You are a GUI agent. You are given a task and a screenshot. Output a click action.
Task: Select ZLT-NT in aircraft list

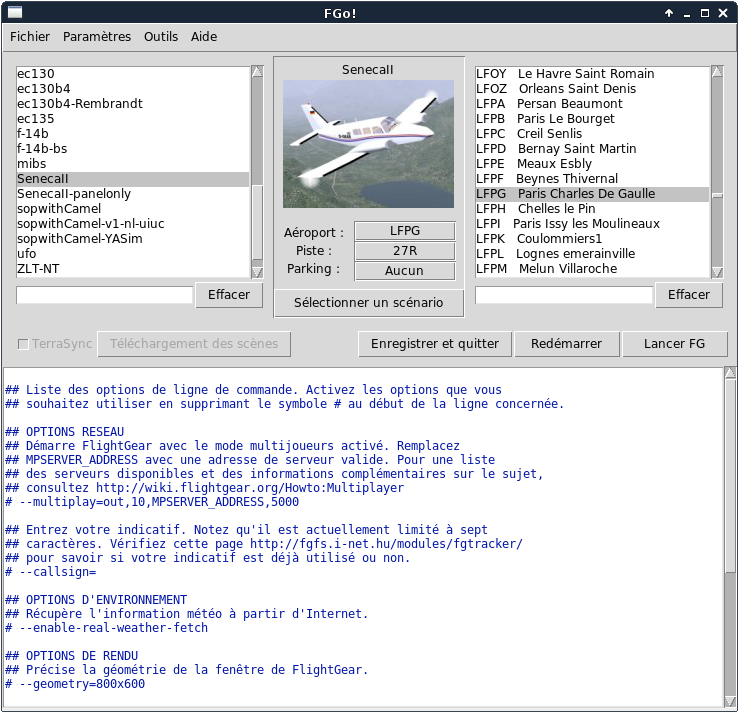[133, 269]
